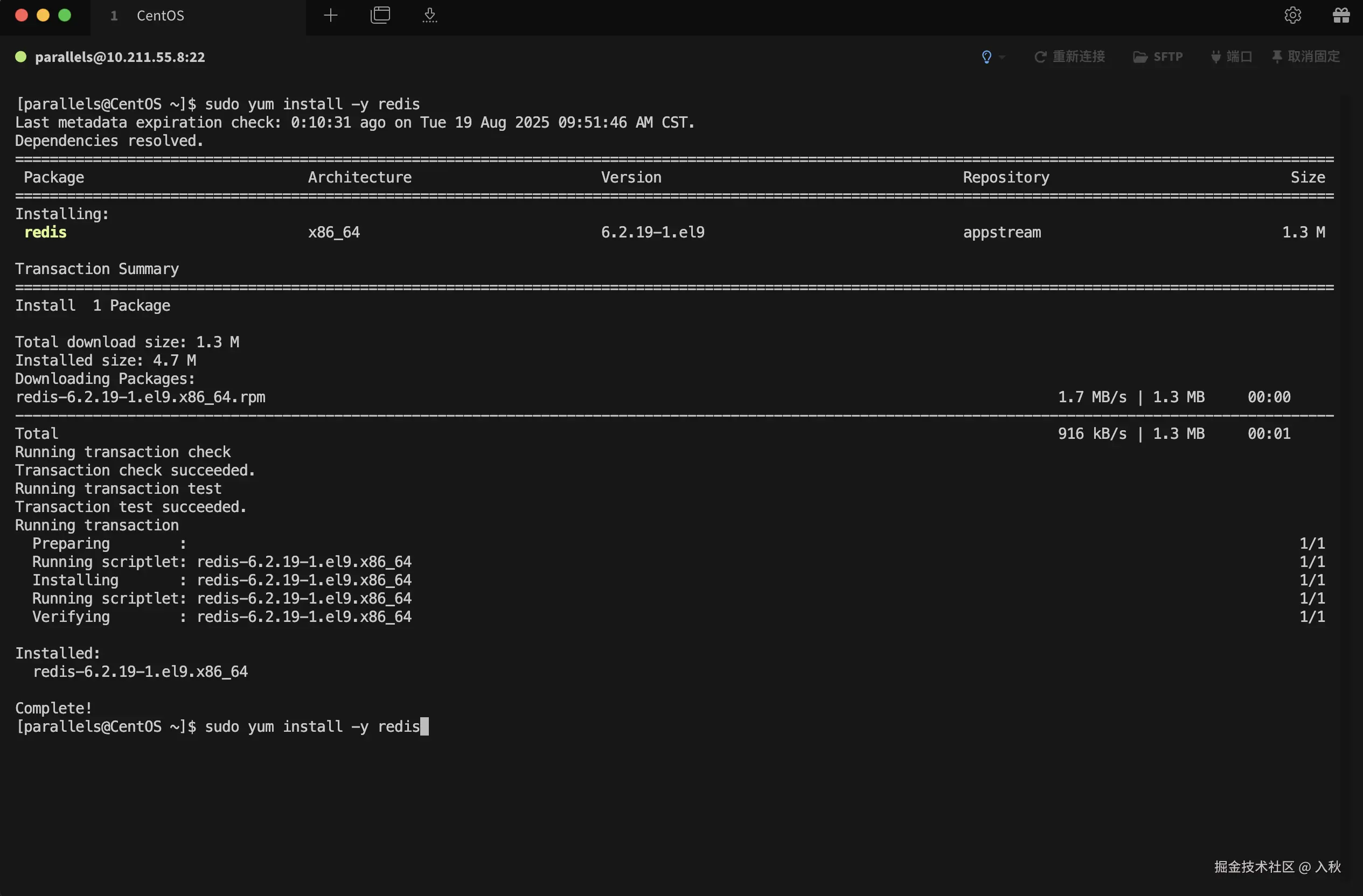The width and height of the screenshot is (1363, 896).
Task: Click the green connection status dot
Action: (x=20, y=57)
